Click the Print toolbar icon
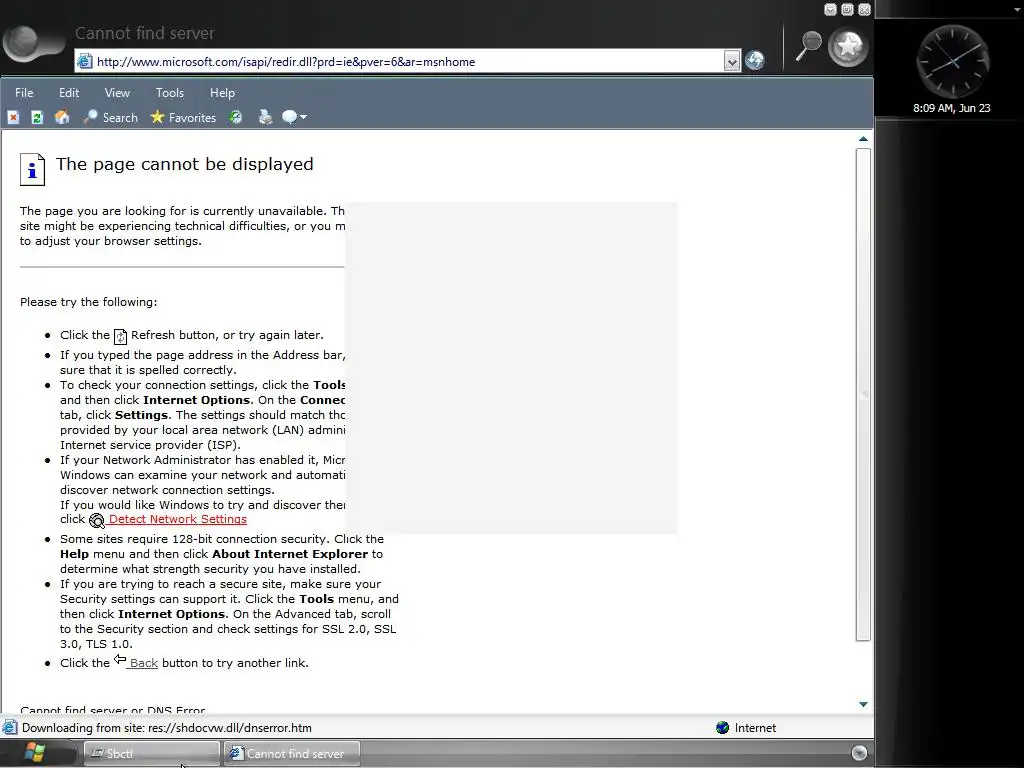1024x768 pixels. [x=265, y=118]
